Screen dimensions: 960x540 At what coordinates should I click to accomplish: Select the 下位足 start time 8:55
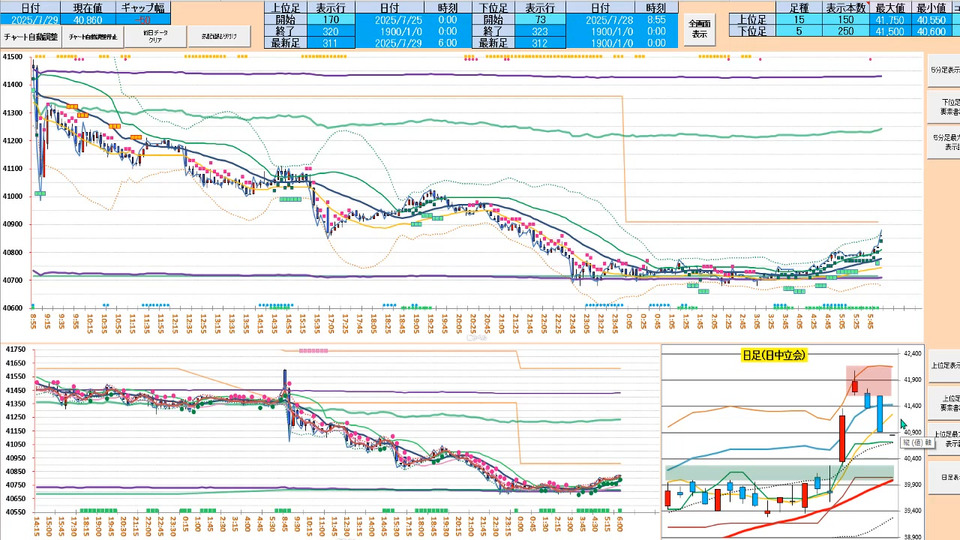coord(656,20)
